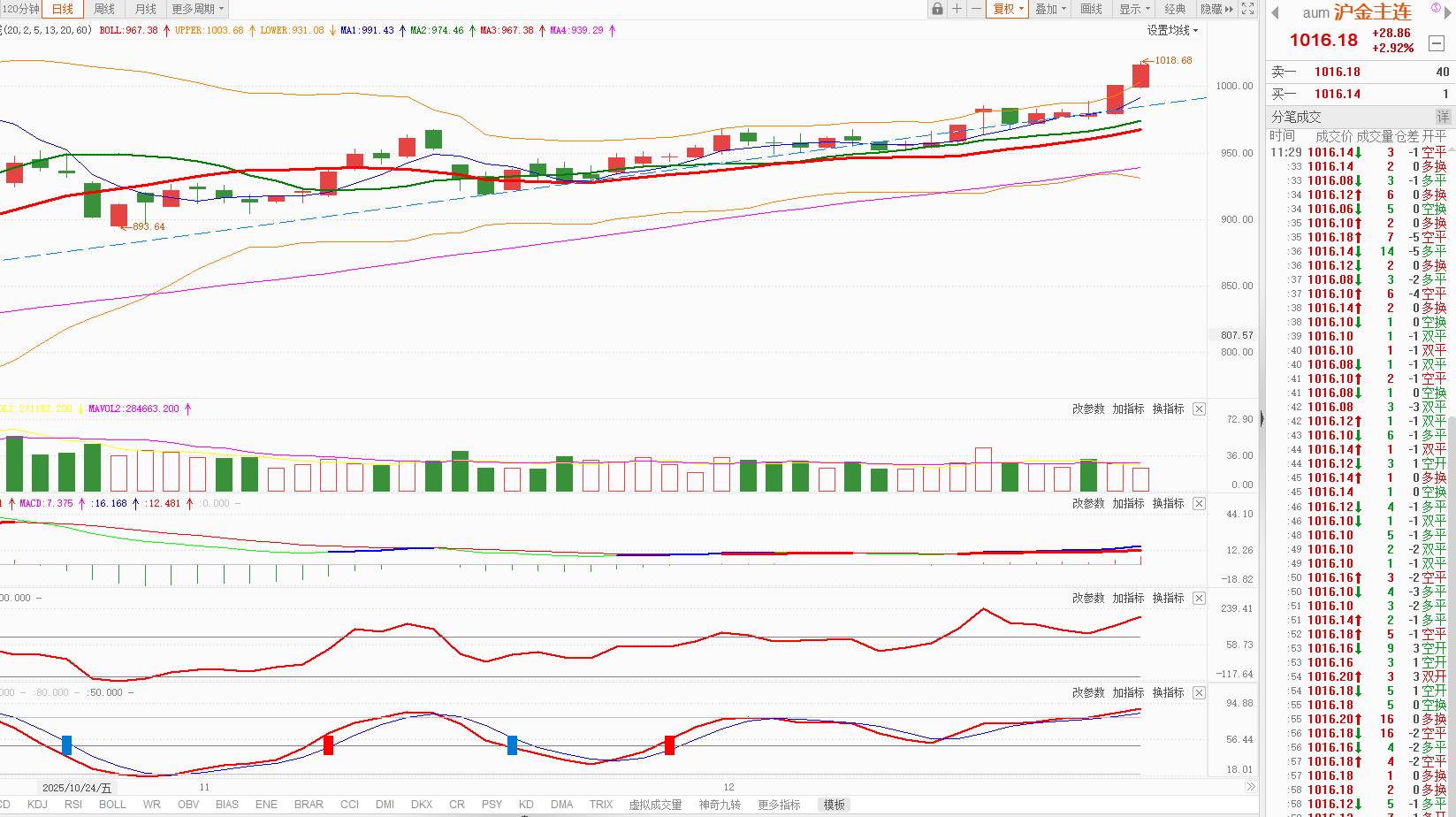Viewport: 1456px width, 817px height.
Task: Switch to the 周线 weekly tab
Action: 104,9
